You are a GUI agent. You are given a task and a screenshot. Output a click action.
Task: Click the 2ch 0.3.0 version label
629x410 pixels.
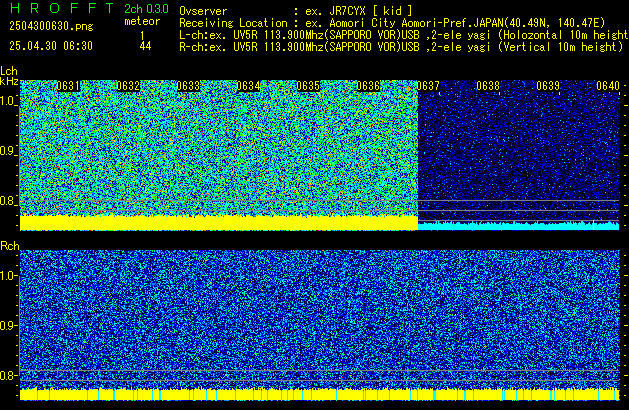146,8
